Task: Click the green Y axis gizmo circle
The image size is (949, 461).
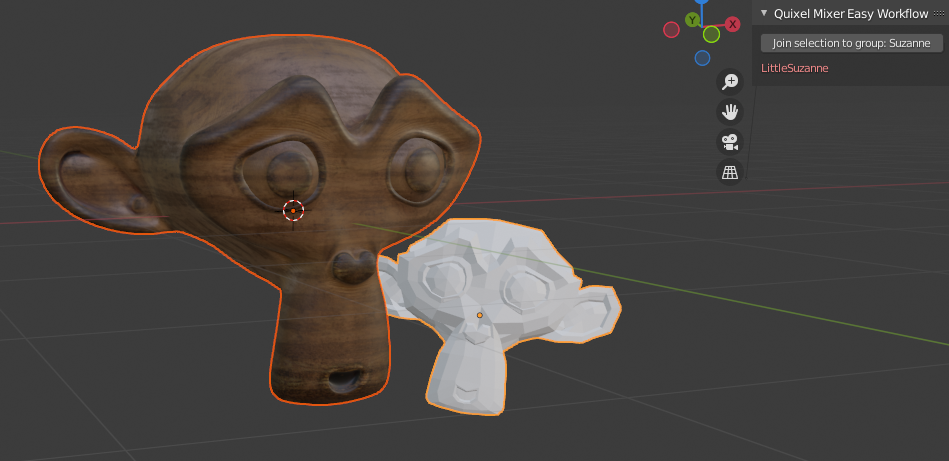Action: click(x=692, y=20)
